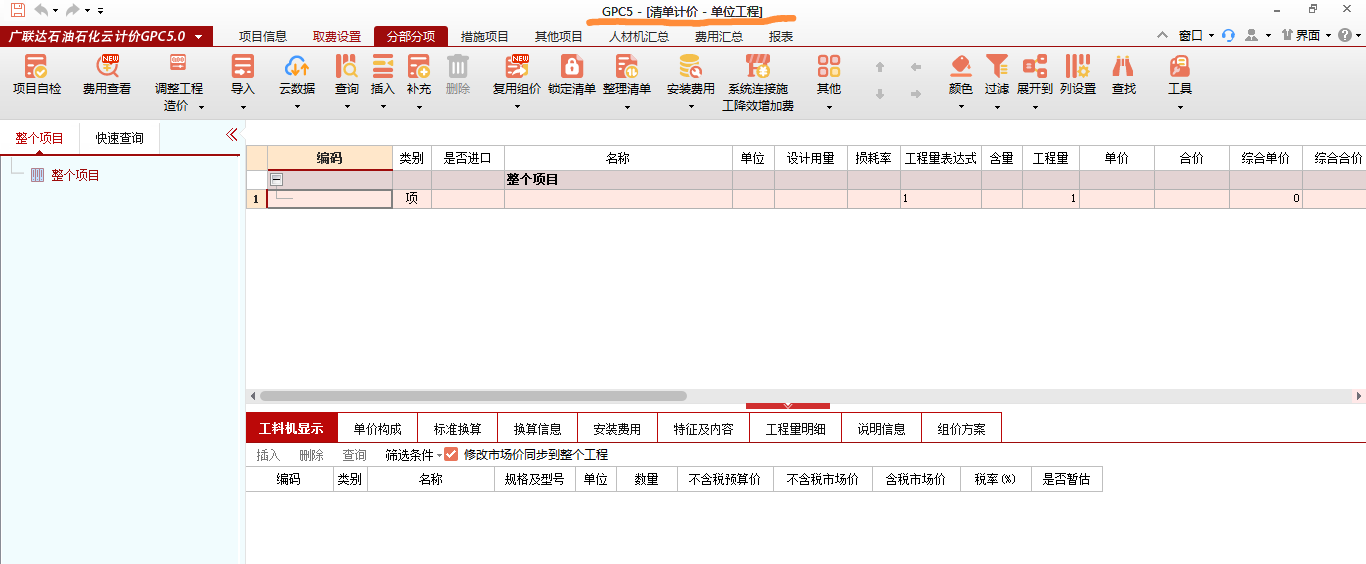Open the 颜色 dropdown arrow

961,106
